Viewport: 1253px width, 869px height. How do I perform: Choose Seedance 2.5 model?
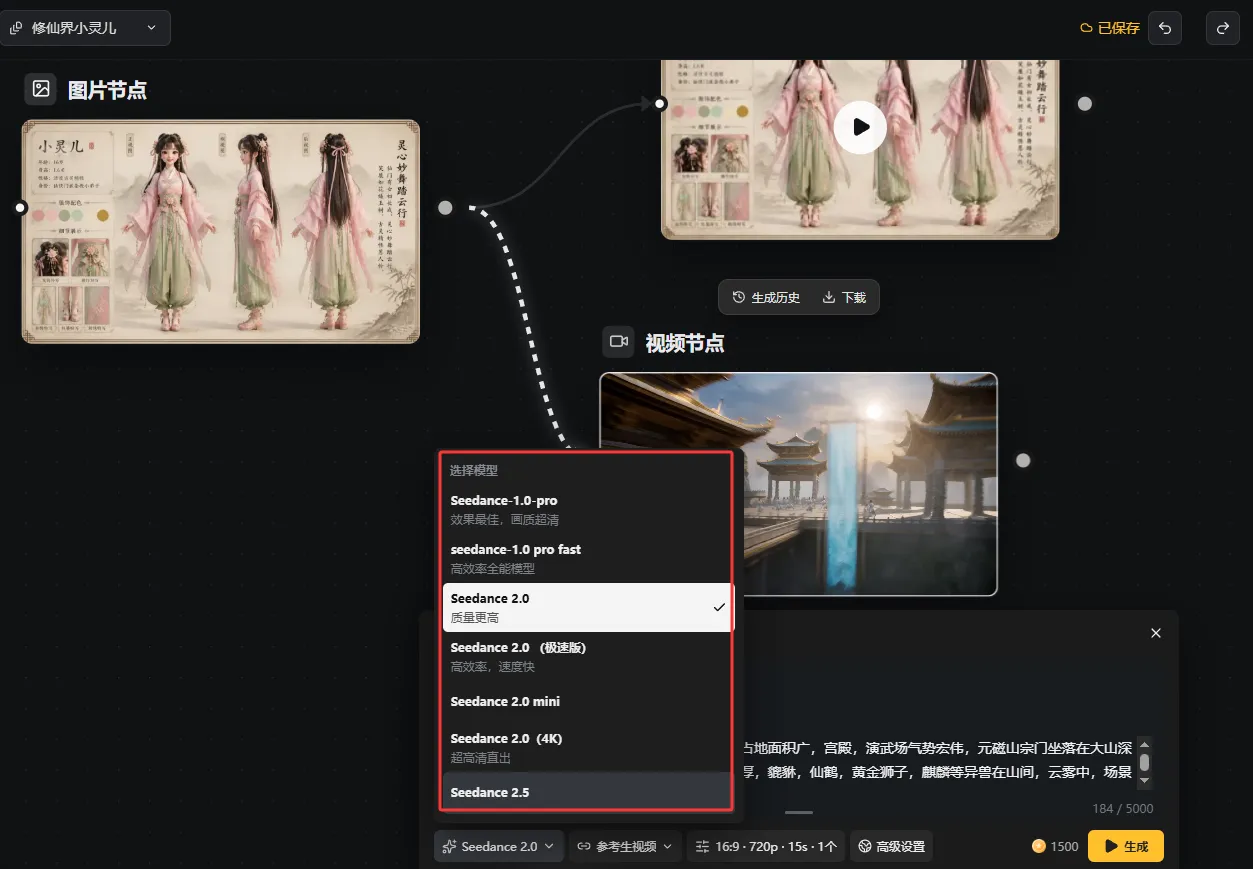click(x=586, y=791)
